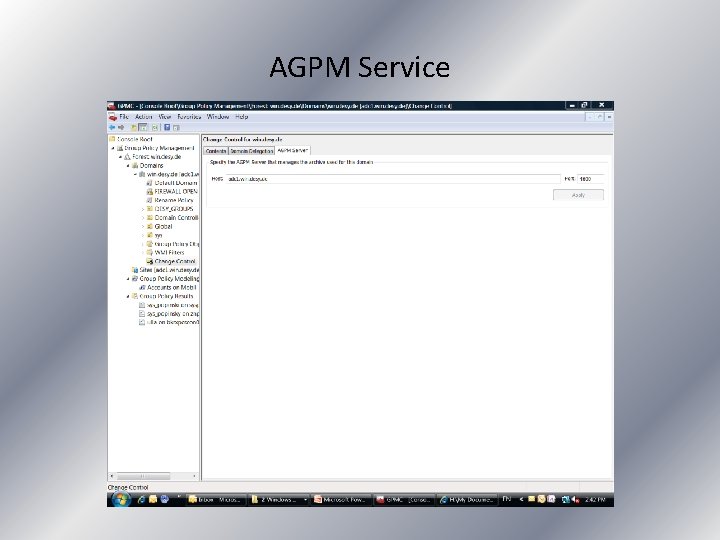Expand the DESY_GROUPS folder
The width and height of the screenshot is (720, 540).
(x=143, y=209)
